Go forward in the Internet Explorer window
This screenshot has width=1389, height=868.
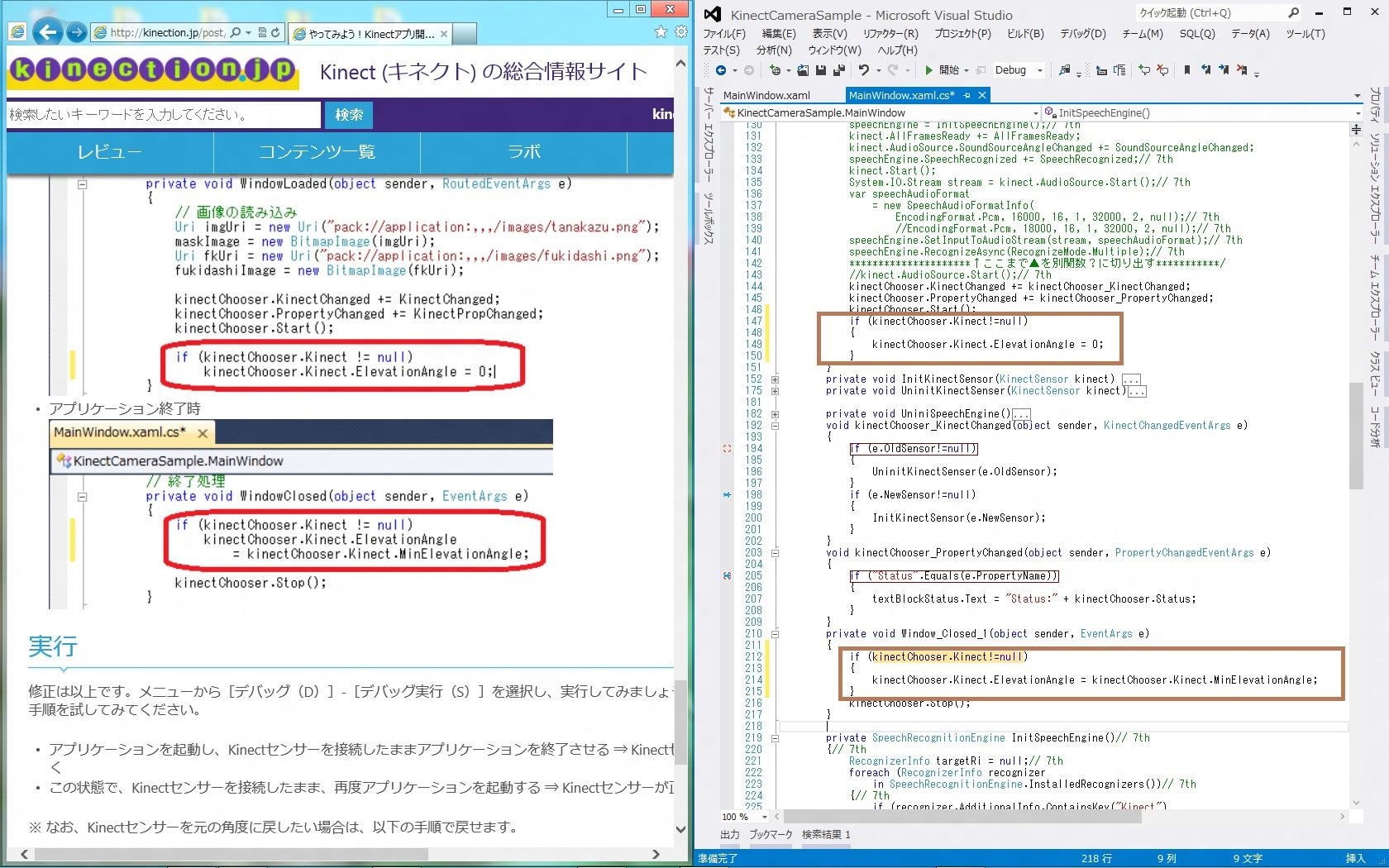tap(76, 32)
